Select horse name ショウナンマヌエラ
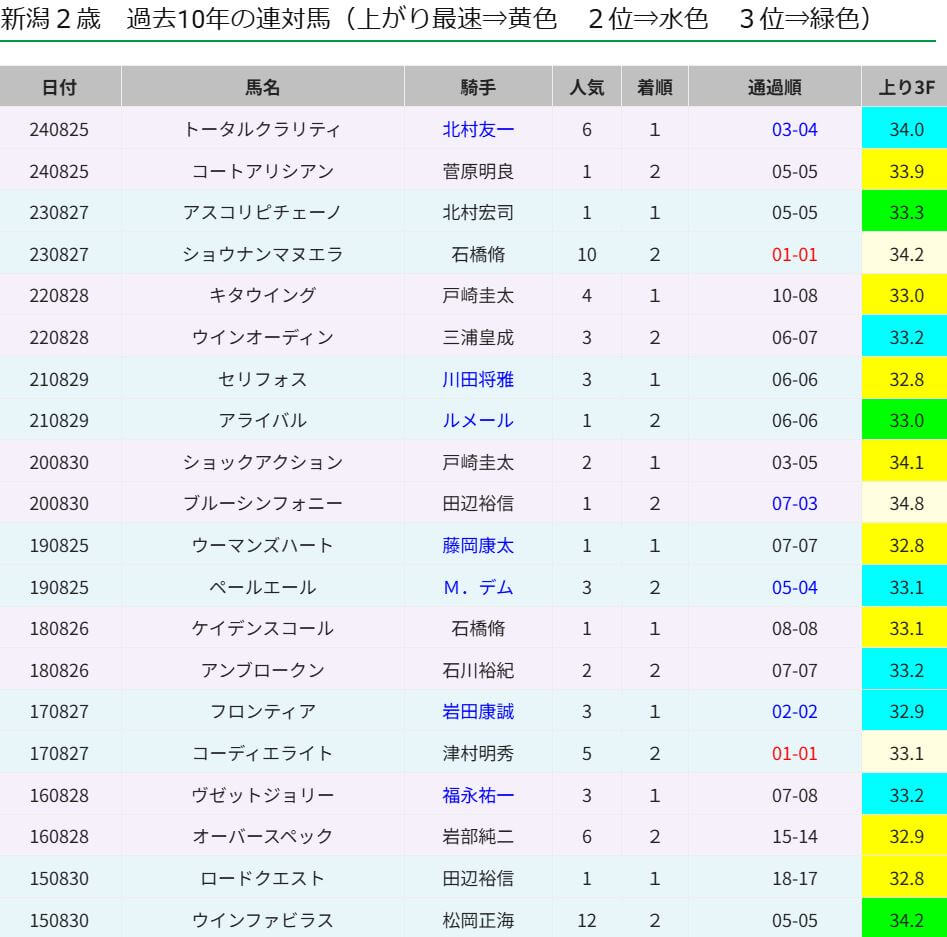Image resolution: width=947 pixels, height=937 pixels. 263,254
